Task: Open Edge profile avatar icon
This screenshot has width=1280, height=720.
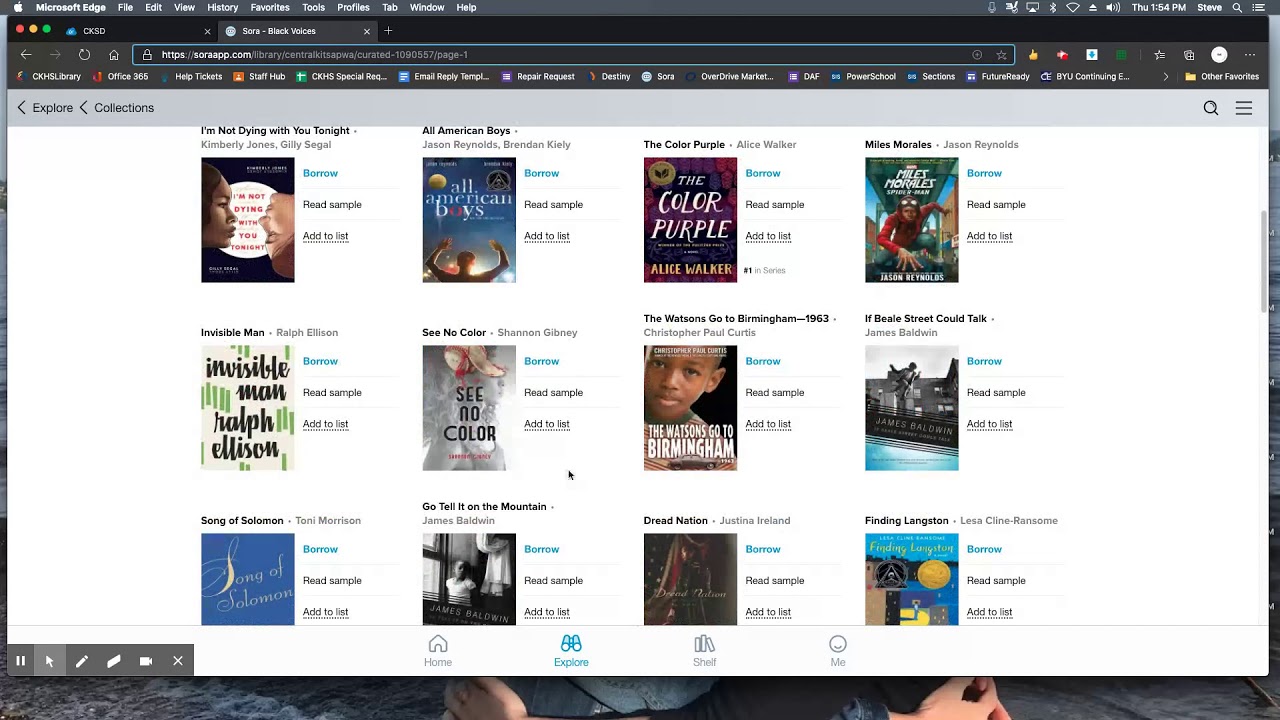Action: [1219, 55]
